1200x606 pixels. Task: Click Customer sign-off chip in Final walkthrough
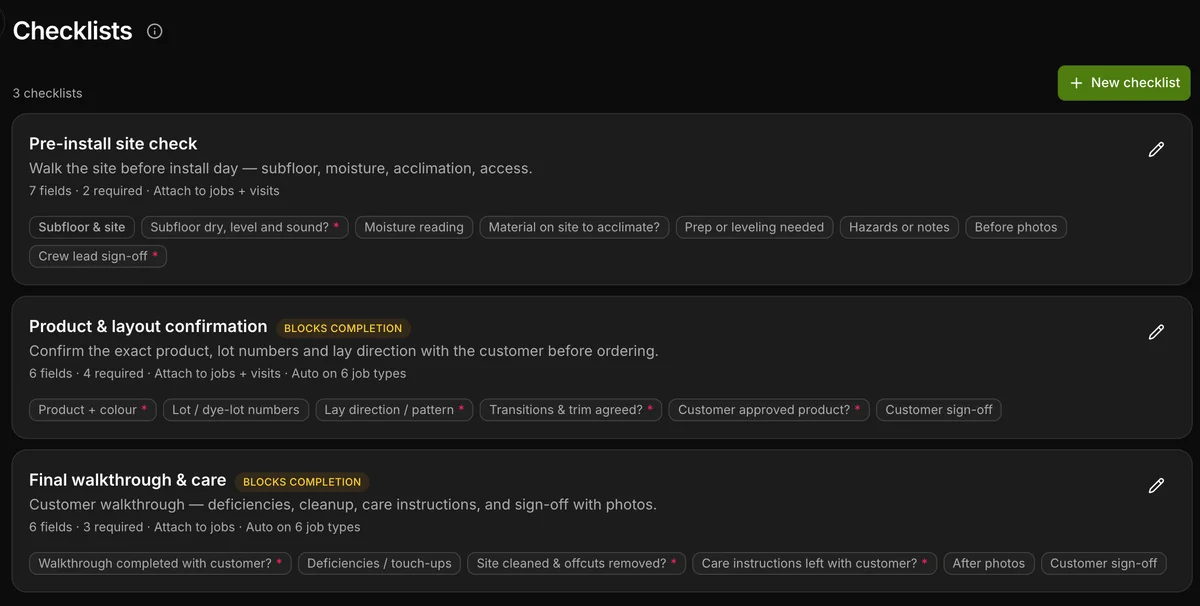click(x=1104, y=564)
